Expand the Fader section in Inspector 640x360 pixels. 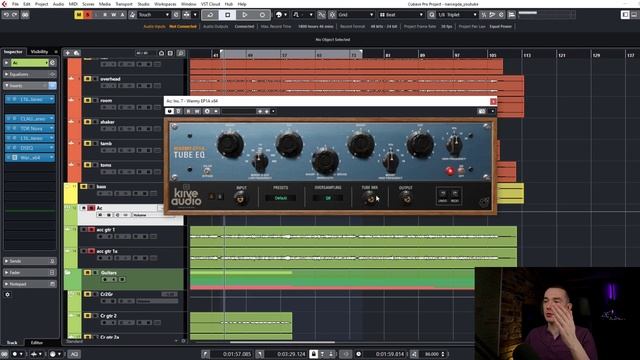(29, 272)
